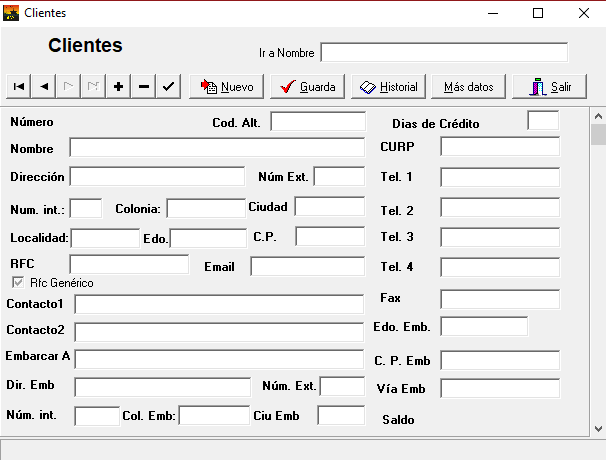
Task: Click the Dias de Crédito field
Action: click(x=543, y=121)
